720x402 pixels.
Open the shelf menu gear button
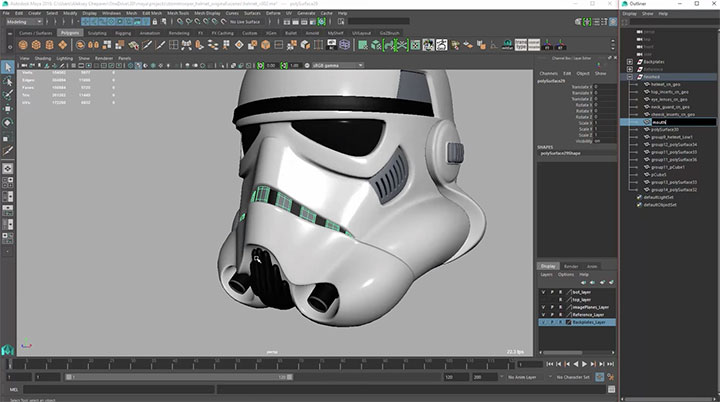[x=10, y=47]
